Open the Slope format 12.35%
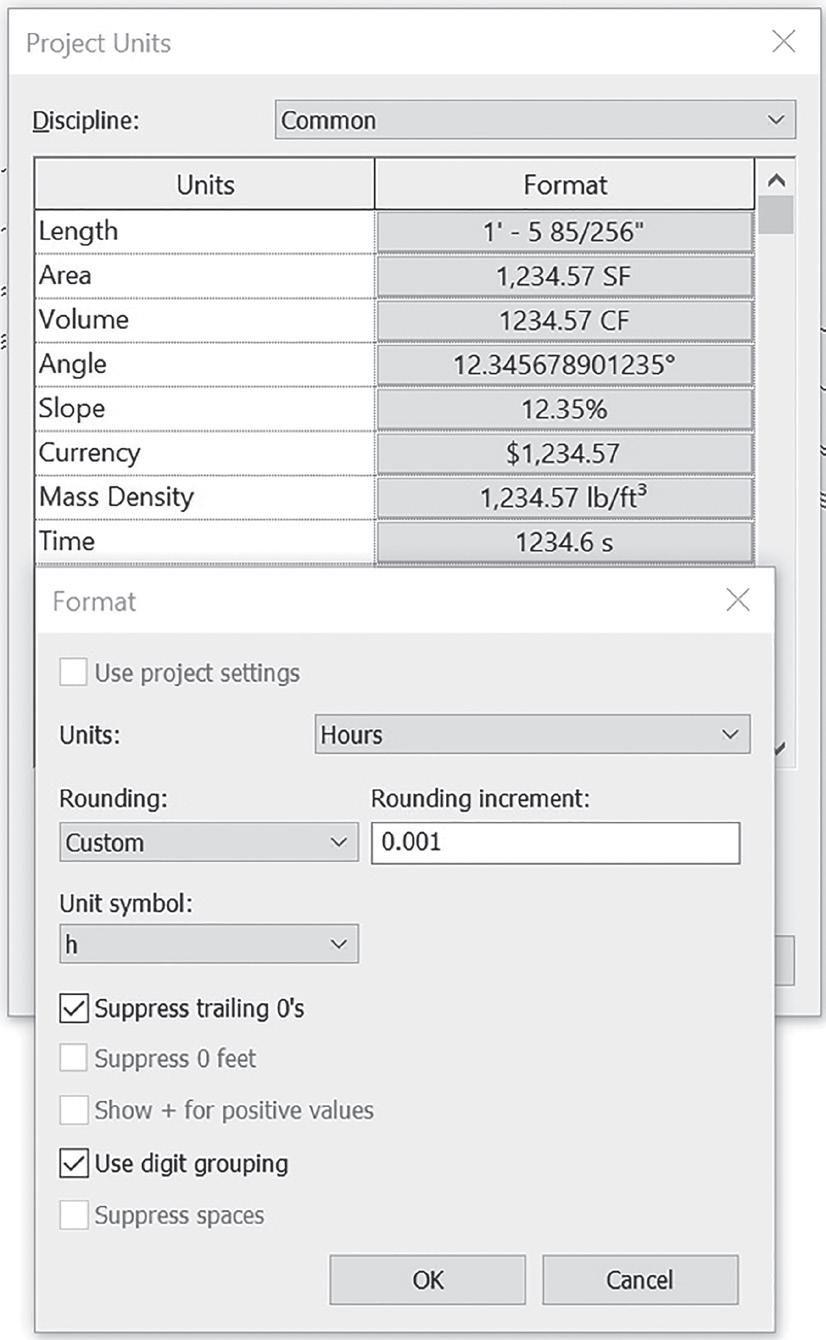 (564, 409)
